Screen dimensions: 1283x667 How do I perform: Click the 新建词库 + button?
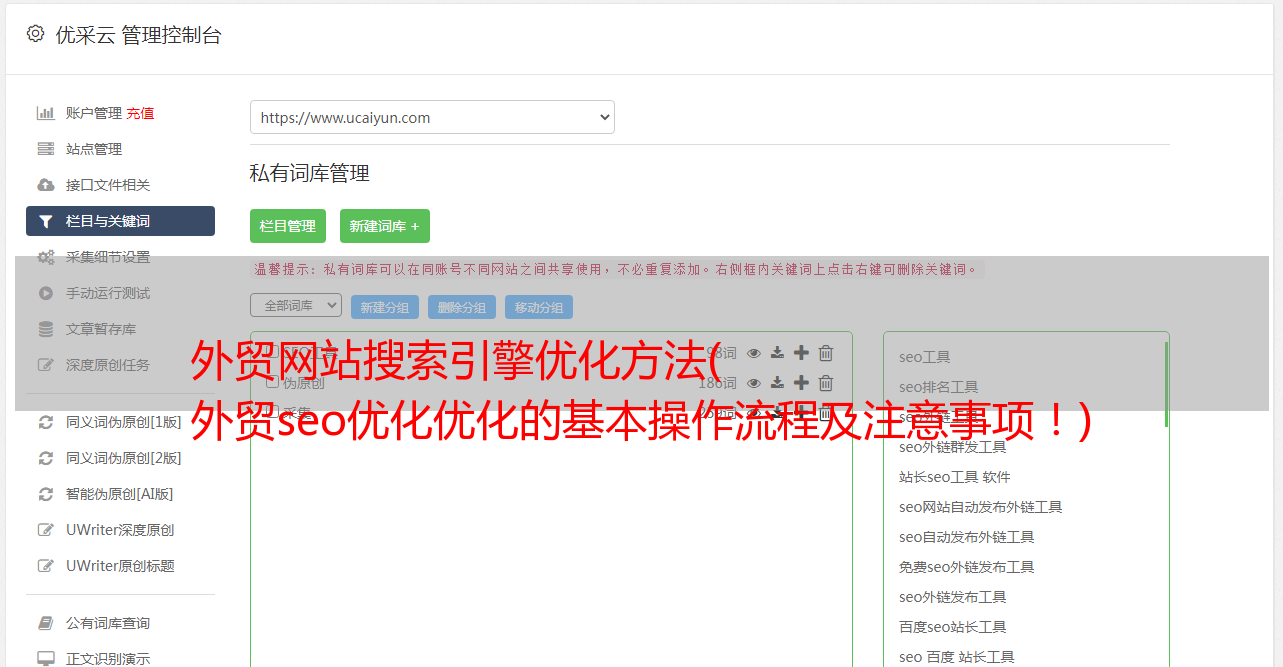[x=385, y=226]
